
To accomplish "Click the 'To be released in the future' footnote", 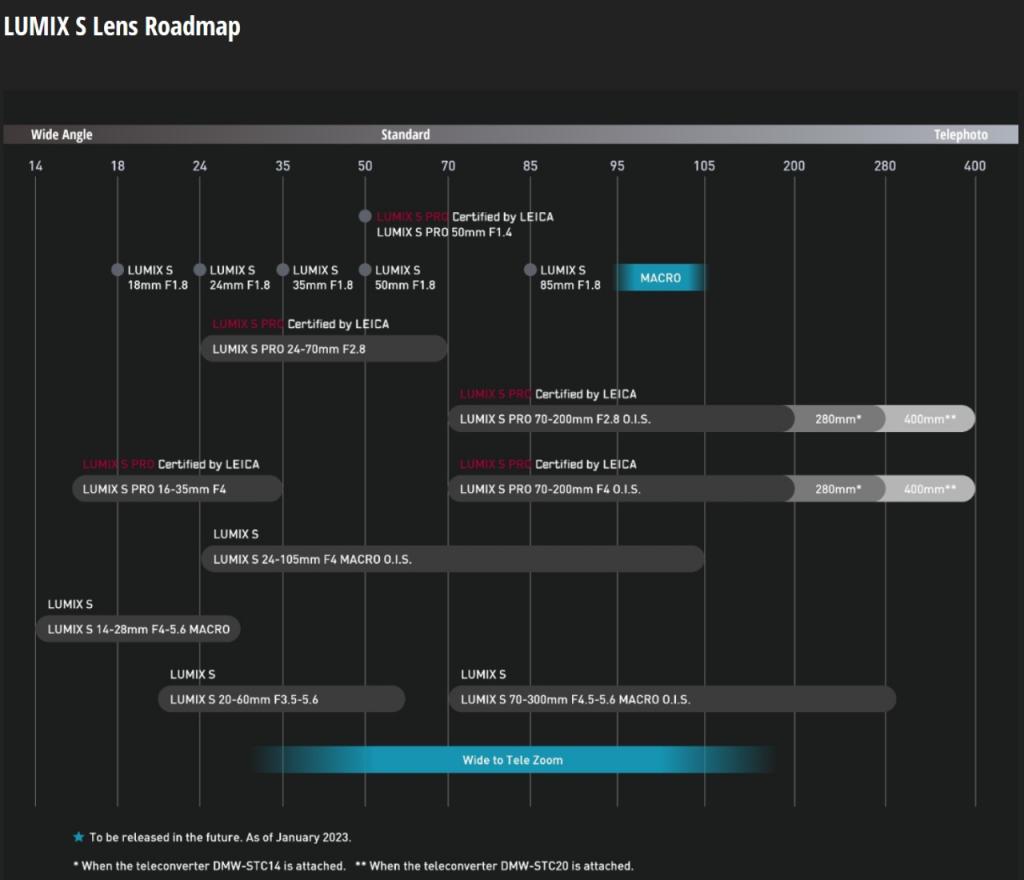I will click(x=220, y=837).
